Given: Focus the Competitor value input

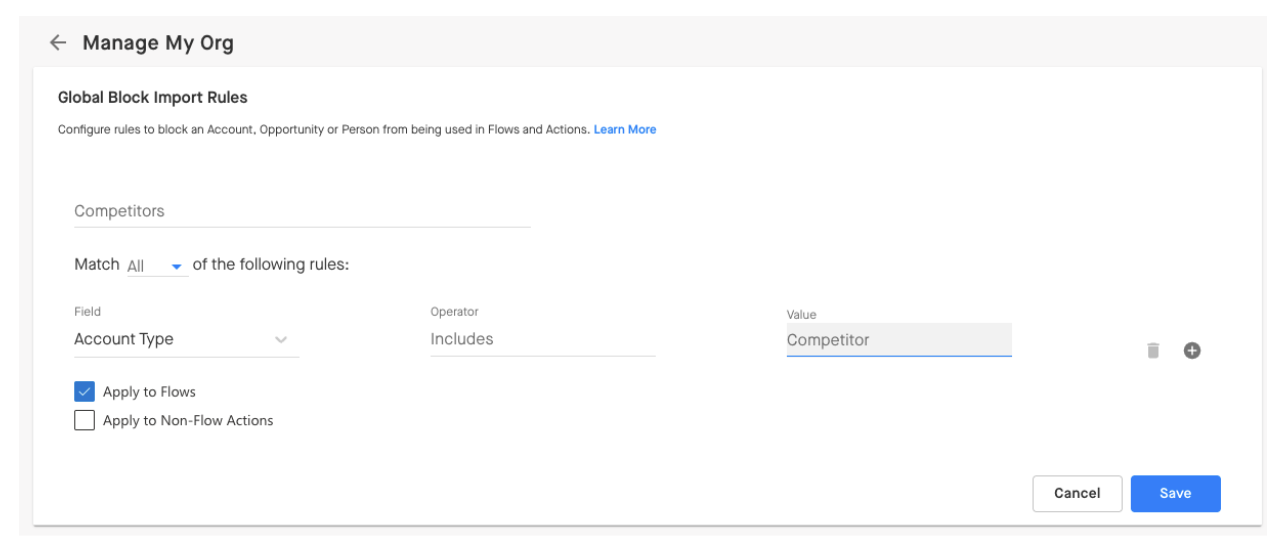Looking at the screenshot, I should click(x=899, y=340).
